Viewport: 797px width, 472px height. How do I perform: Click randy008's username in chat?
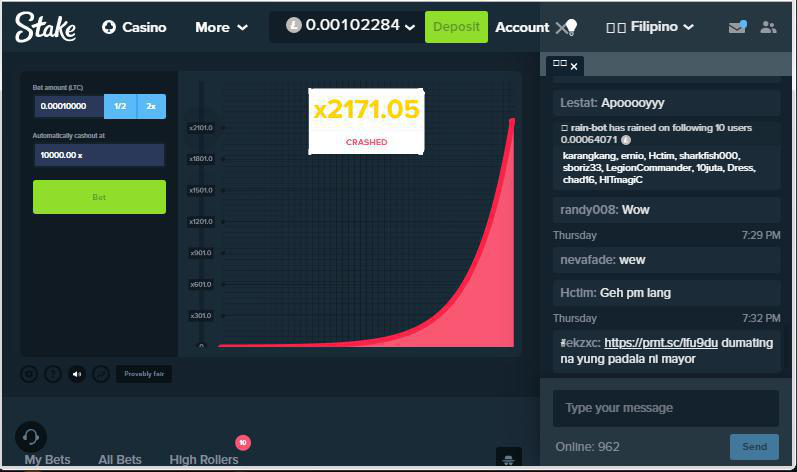pyautogui.click(x=589, y=210)
